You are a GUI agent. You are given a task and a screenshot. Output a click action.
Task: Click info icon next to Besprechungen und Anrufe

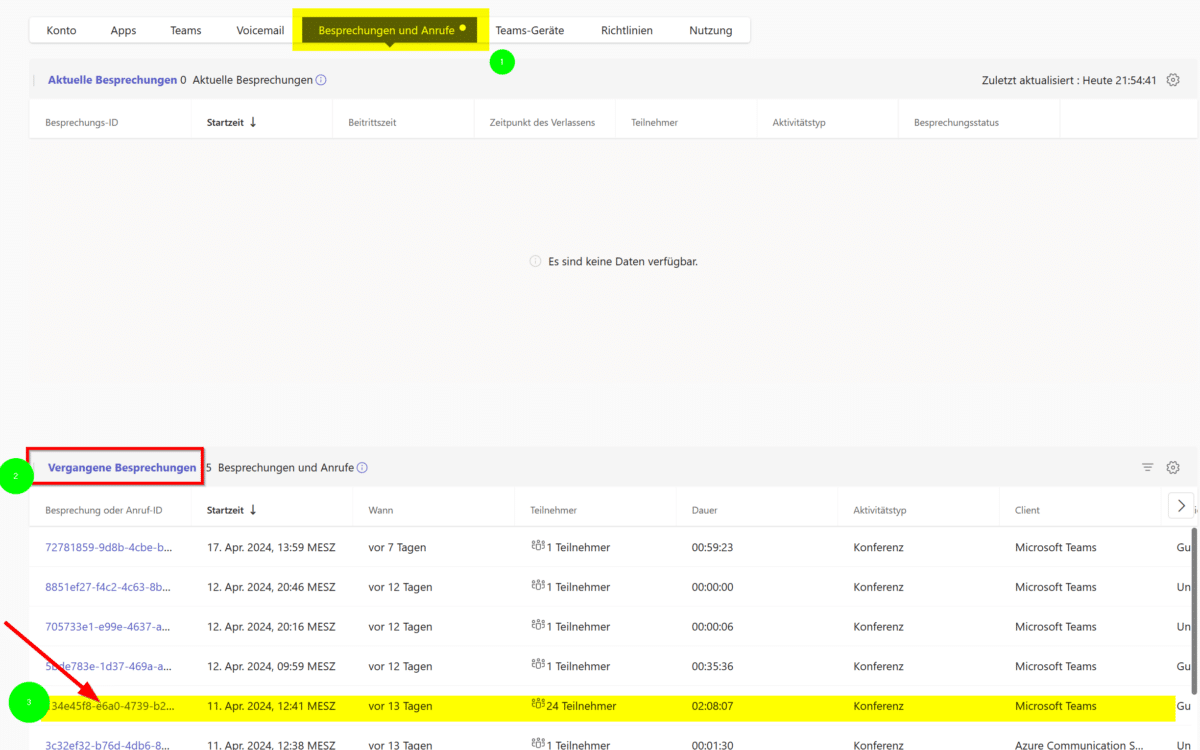[x=362, y=467]
